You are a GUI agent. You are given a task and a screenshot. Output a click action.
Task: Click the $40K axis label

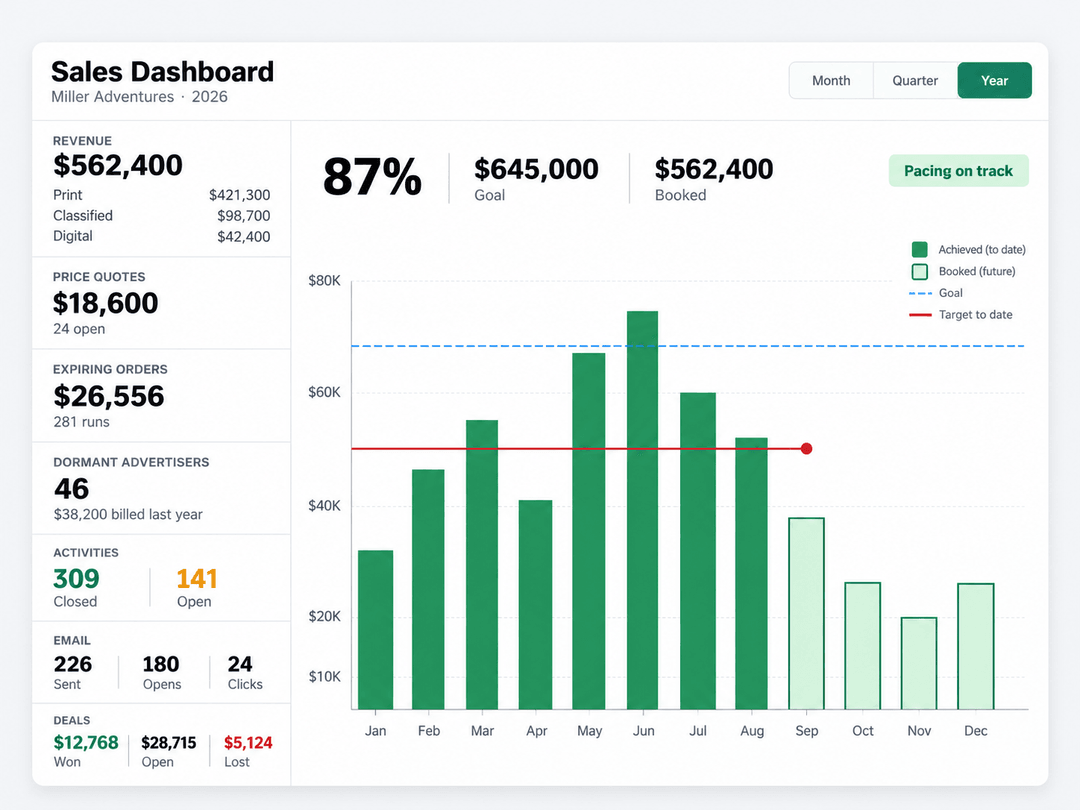[x=324, y=506]
